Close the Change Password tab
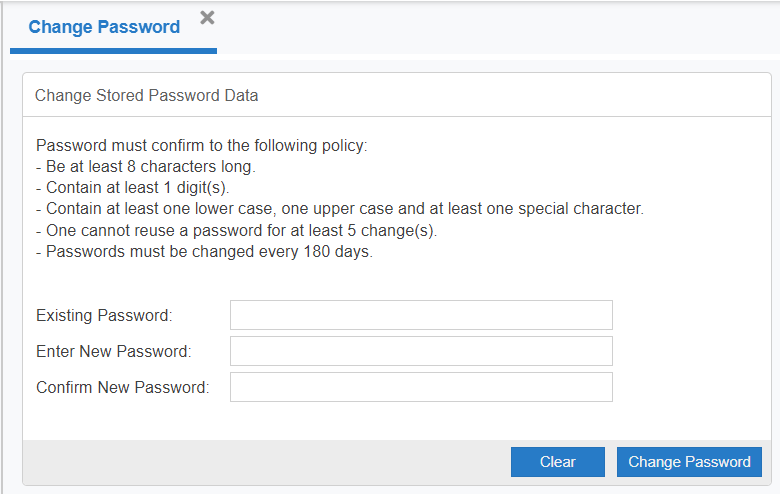Viewport: 780px width, 494px height. pos(207,17)
